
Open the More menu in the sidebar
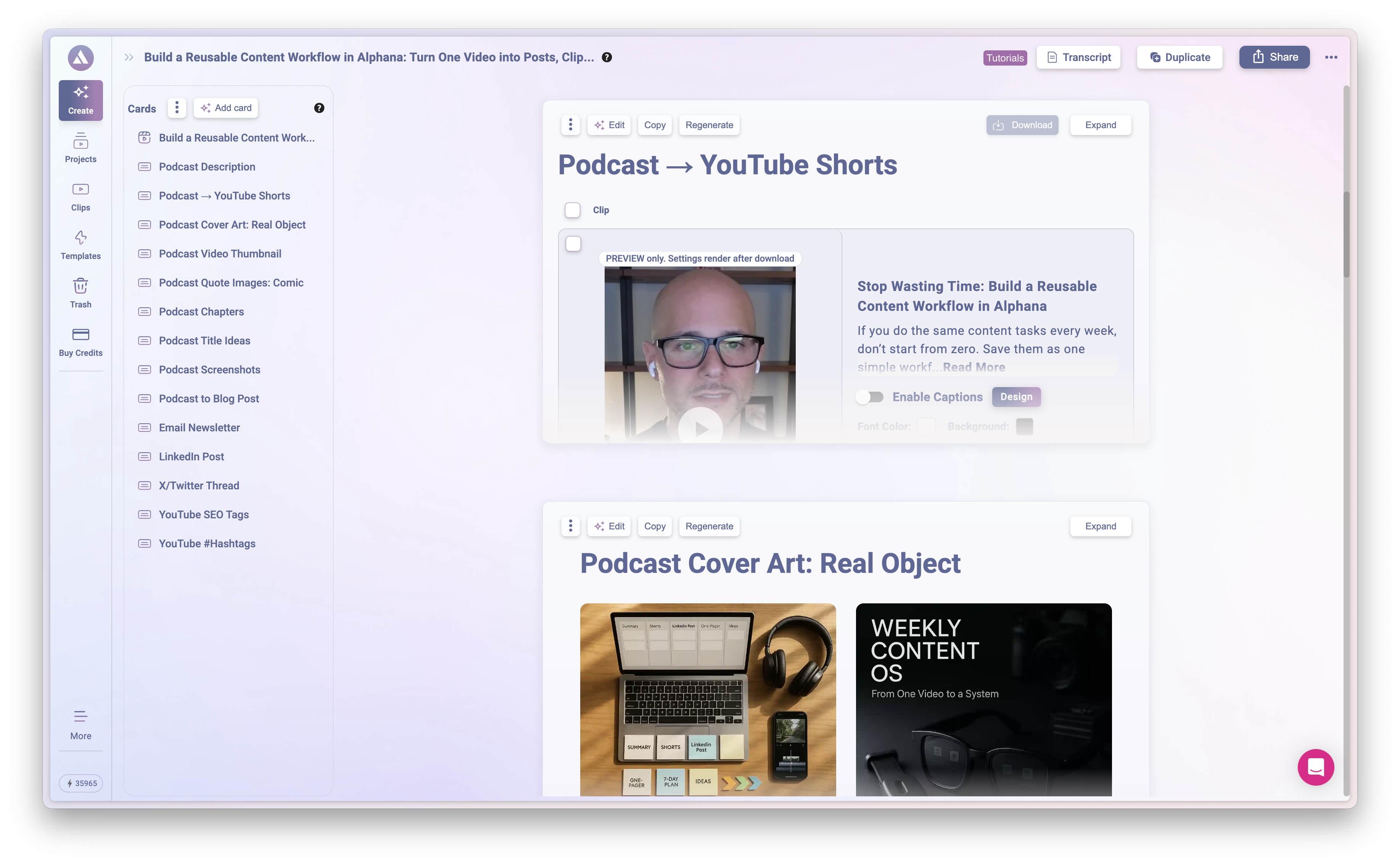point(80,723)
